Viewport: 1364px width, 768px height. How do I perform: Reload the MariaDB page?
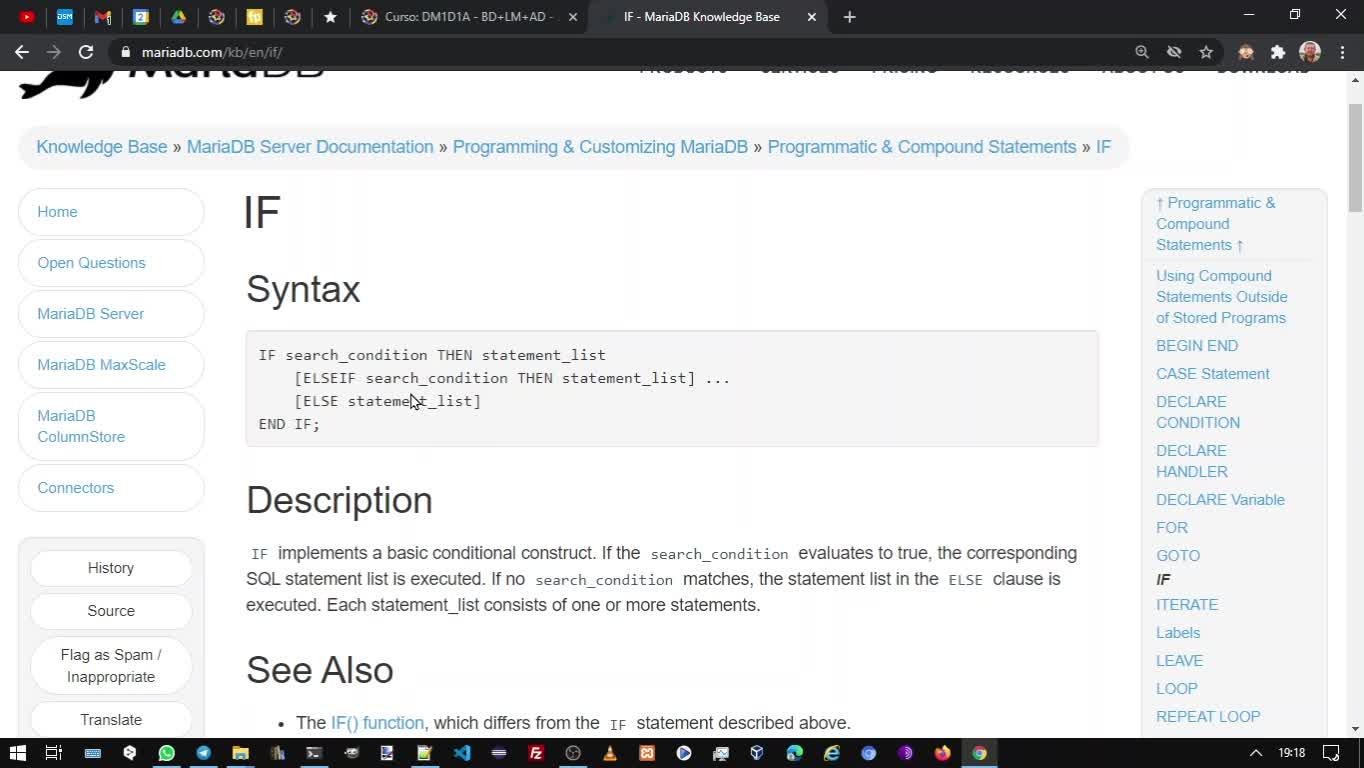click(86, 52)
